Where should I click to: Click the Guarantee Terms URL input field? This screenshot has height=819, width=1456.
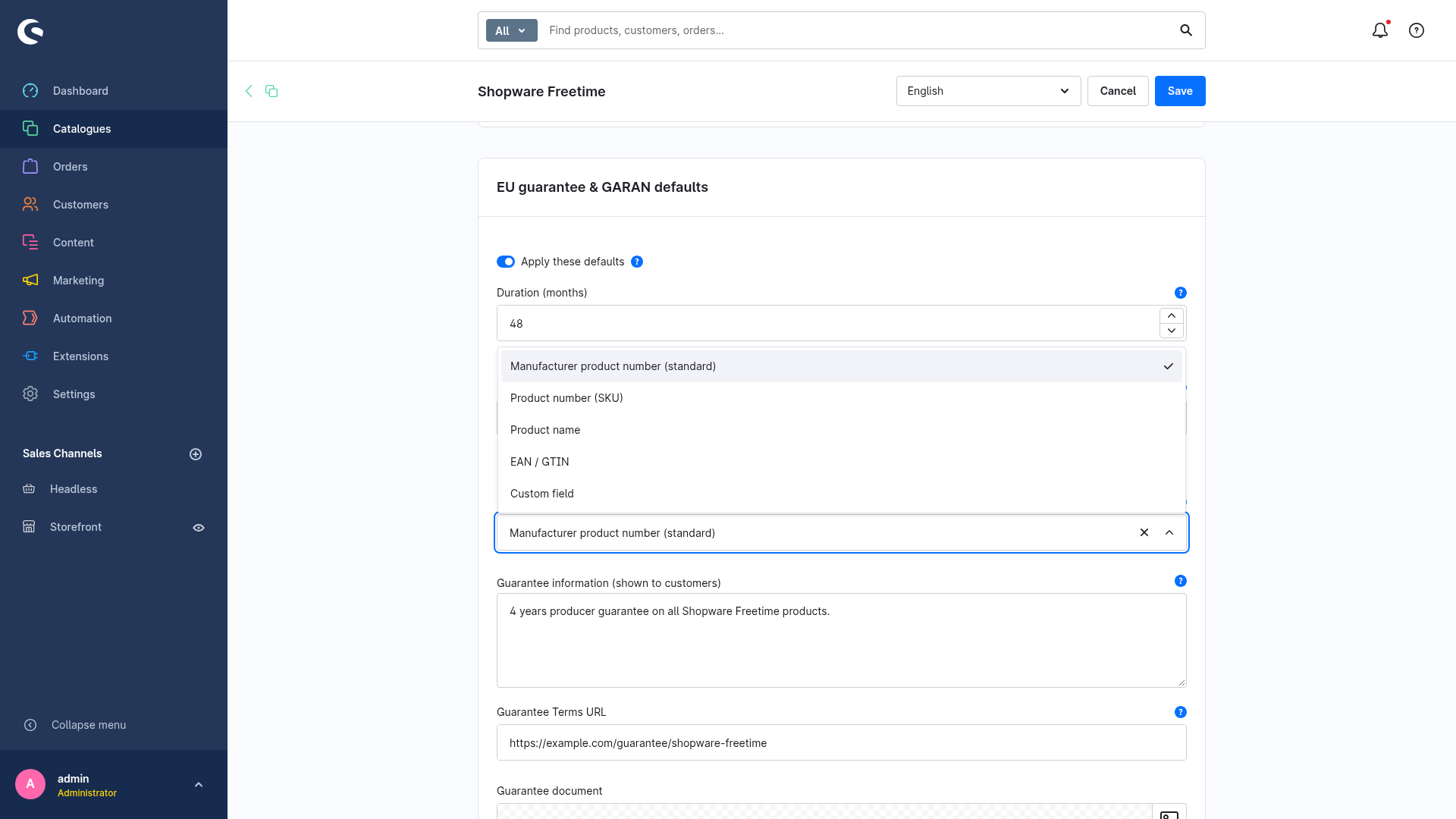(842, 742)
